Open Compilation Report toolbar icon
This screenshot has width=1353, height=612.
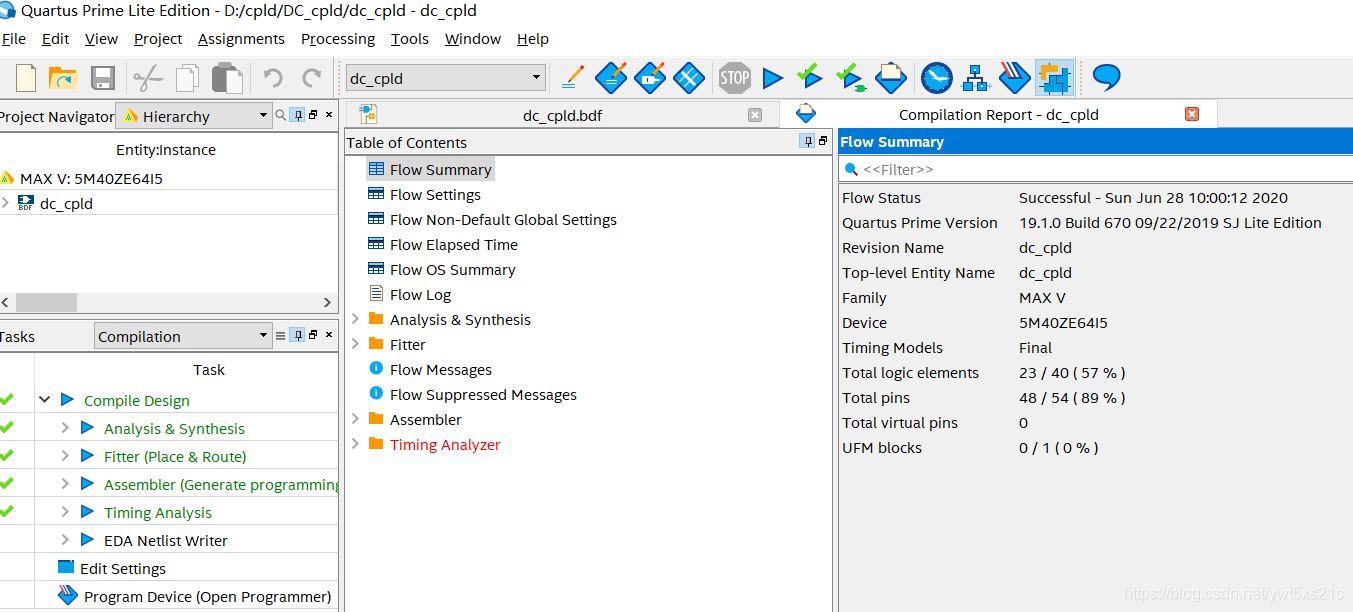[890, 77]
